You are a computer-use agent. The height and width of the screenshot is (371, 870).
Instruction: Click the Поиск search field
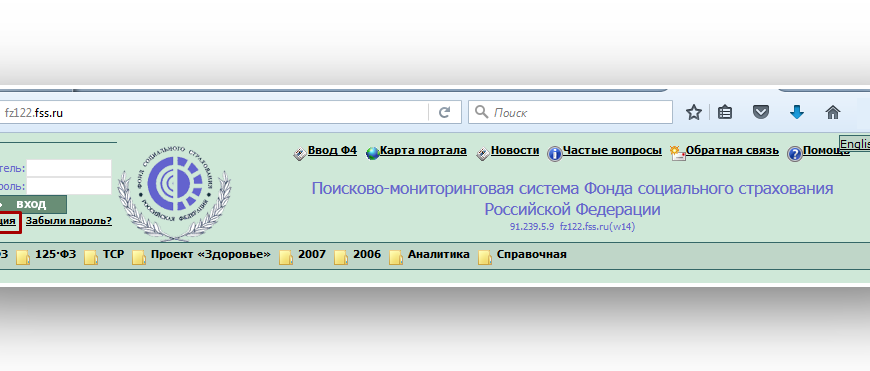pyautogui.click(x=570, y=113)
